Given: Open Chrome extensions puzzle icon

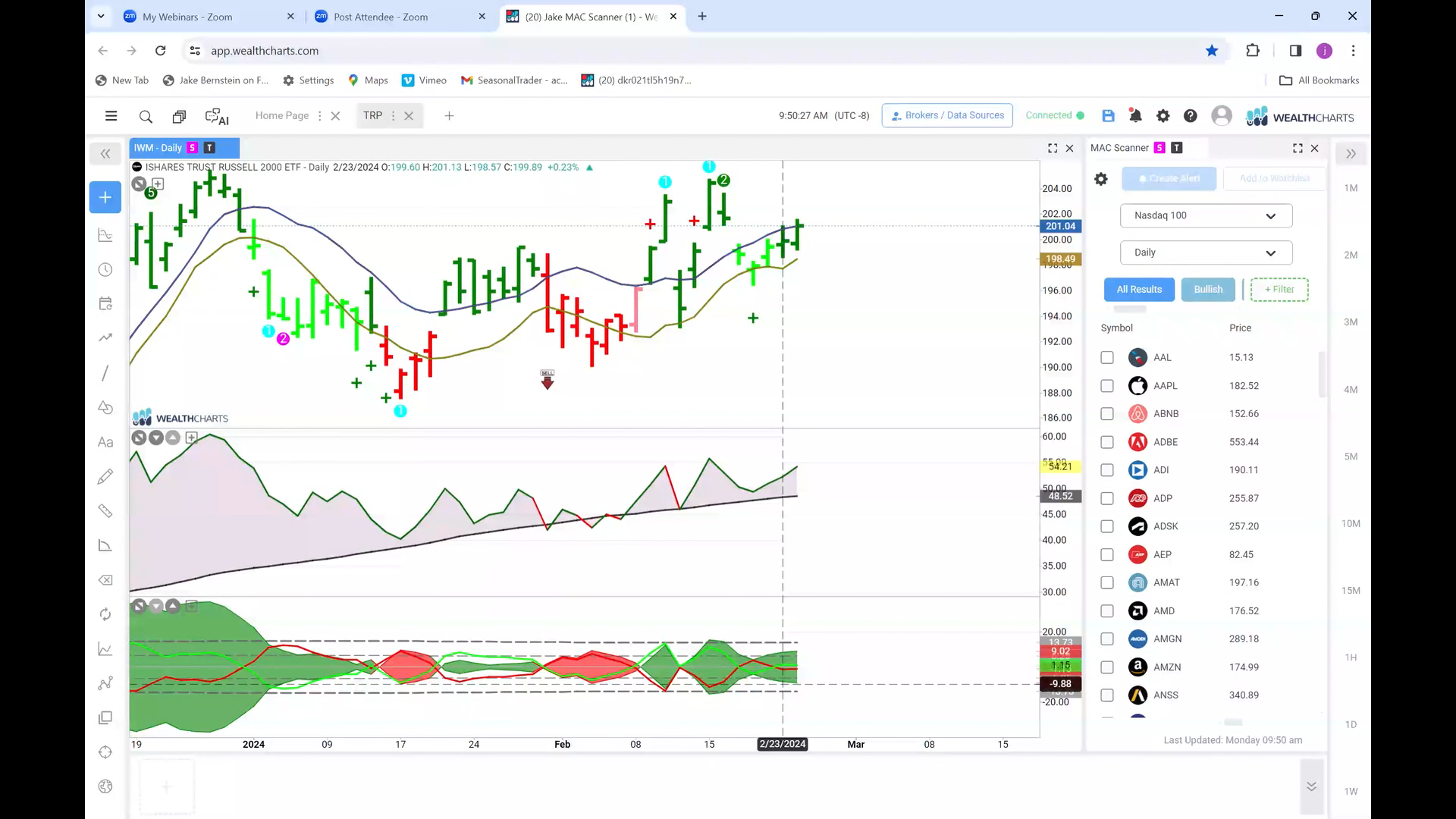Looking at the screenshot, I should point(1253,51).
